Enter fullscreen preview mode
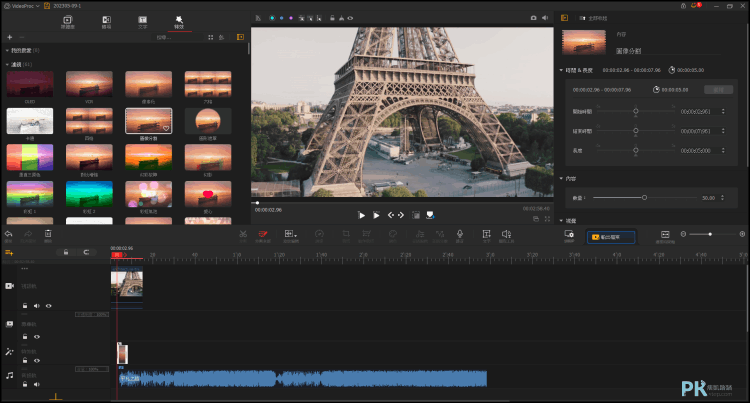This screenshot has height=403, width=750. tap(547, 219)
